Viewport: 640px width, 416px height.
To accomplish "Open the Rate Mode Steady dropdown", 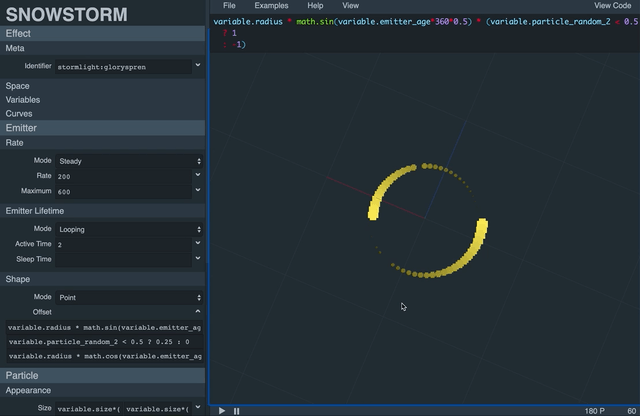I will (129, 161).
